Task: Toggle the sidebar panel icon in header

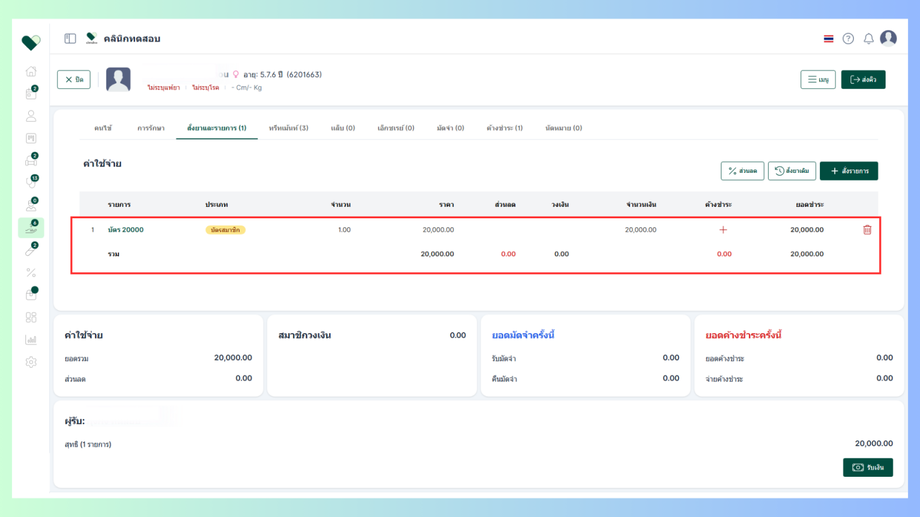Action: [x=70, y=39]
